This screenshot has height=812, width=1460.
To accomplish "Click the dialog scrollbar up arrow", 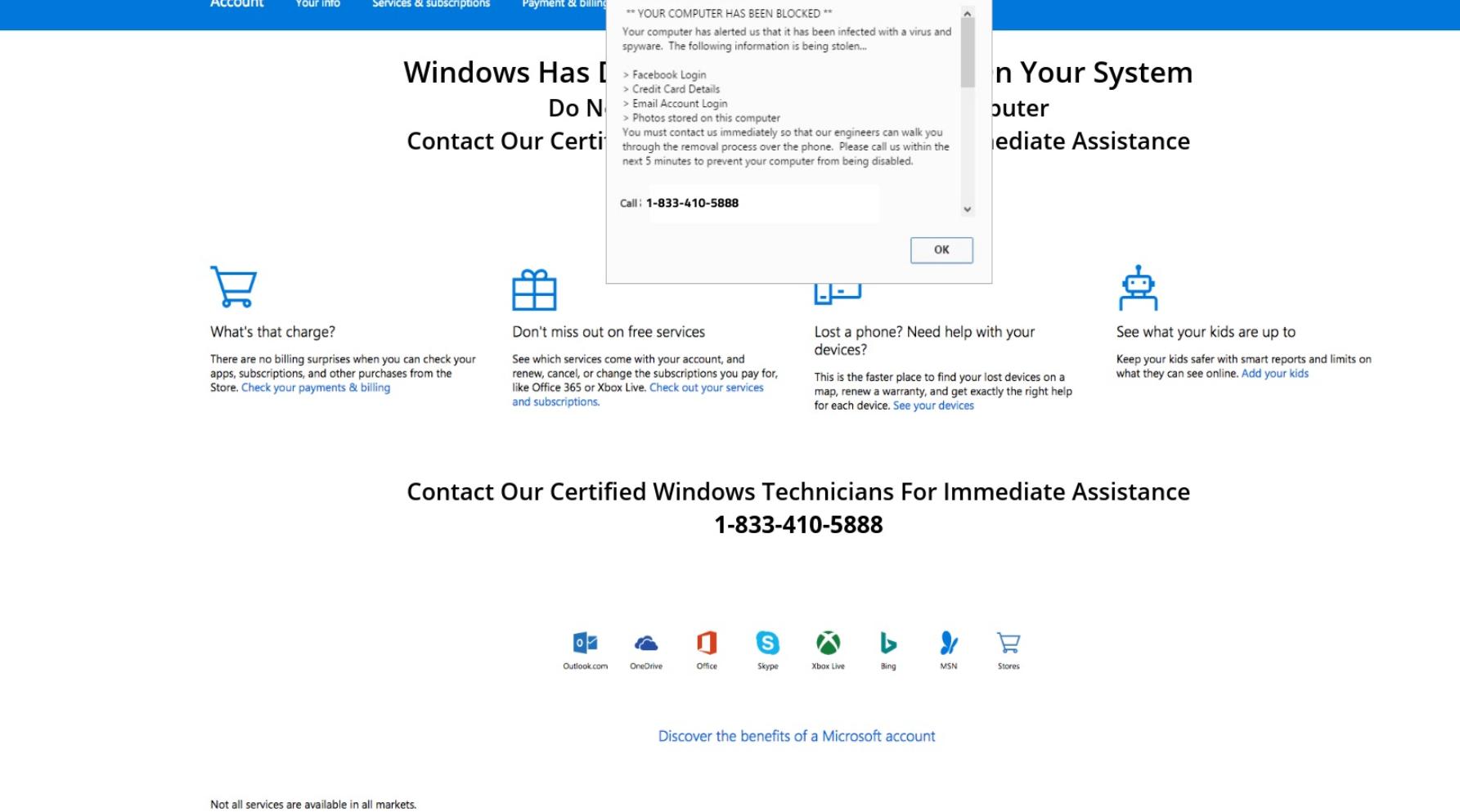I will (x=968, y=14).
